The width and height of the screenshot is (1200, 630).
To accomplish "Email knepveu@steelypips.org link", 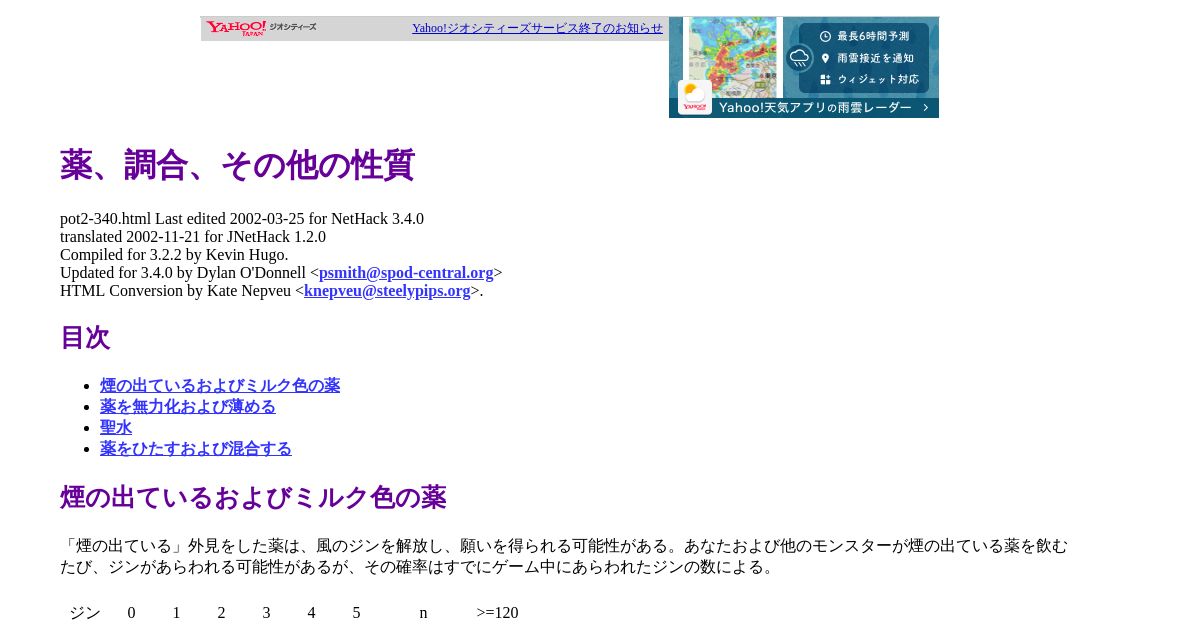I will pyautogui.click(x=387, y=291).
